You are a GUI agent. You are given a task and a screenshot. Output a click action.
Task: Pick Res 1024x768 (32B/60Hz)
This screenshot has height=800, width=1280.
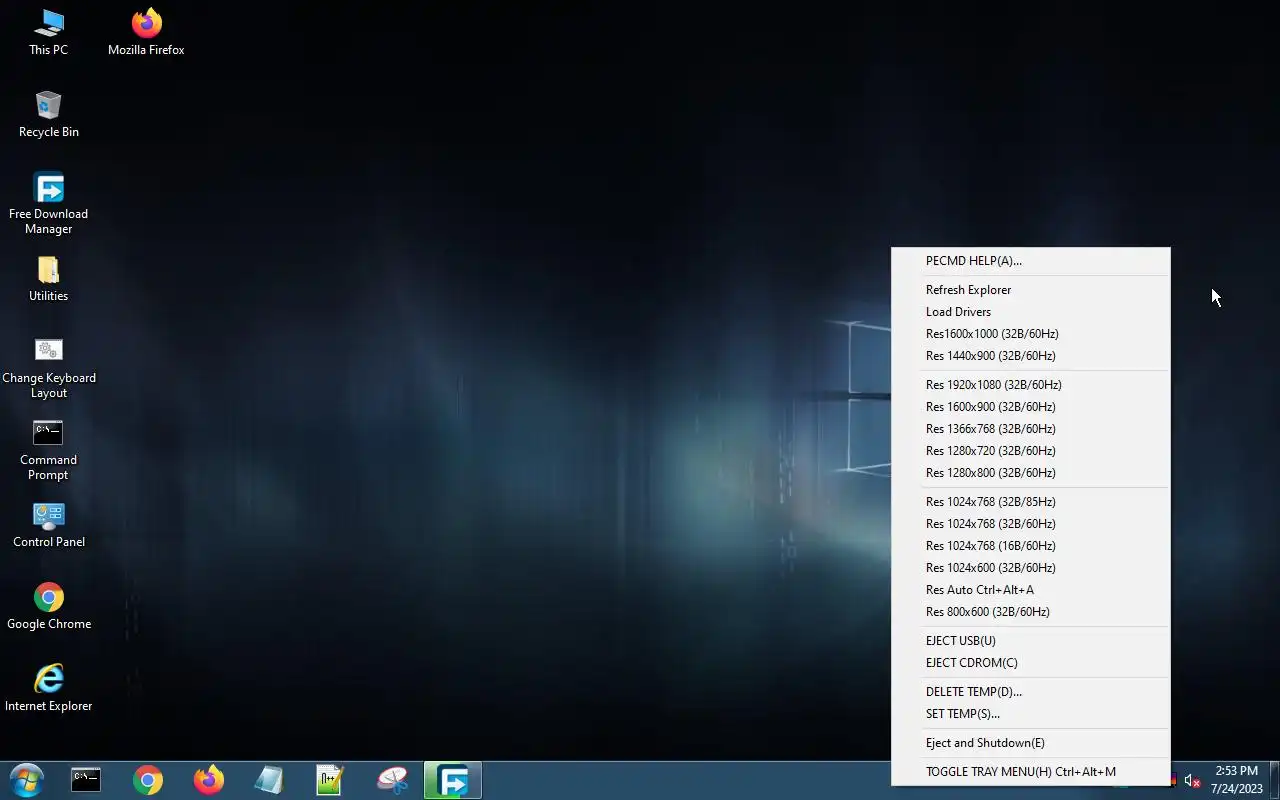pyautogui.click(x=1031, y=524)
